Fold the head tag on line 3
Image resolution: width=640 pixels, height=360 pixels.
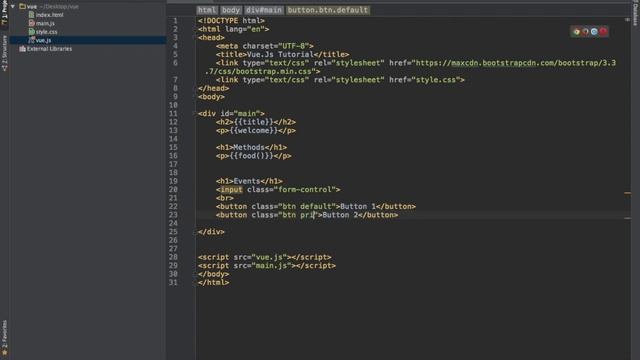[194, 38]
